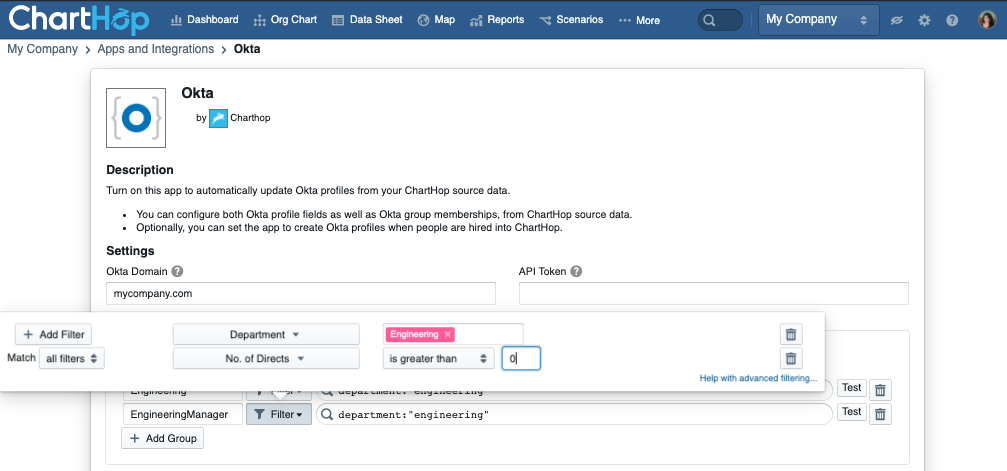Viewport: 1007px width, 471px height.
Task: Click the Add Group button
Action: [163, 438]
